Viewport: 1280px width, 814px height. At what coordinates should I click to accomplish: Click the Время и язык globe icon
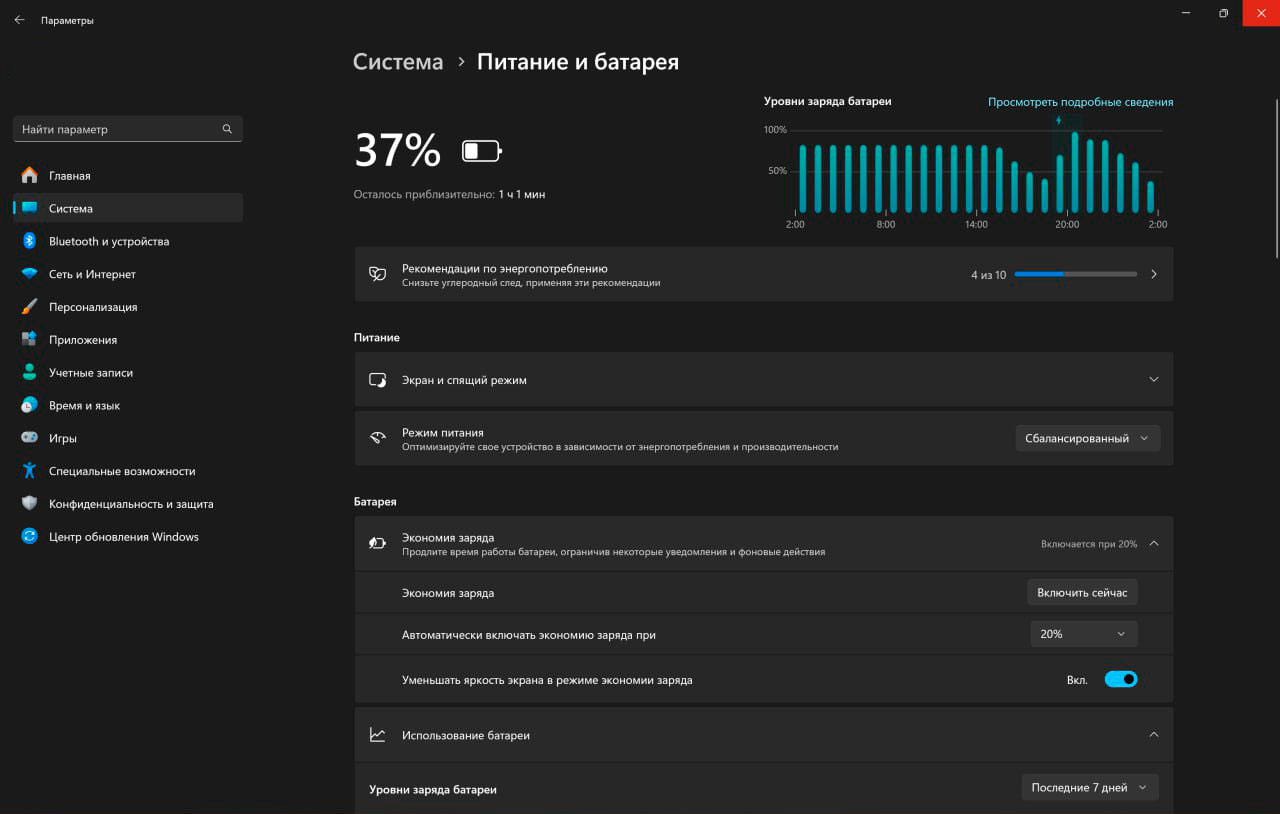[x=30, y=405]
